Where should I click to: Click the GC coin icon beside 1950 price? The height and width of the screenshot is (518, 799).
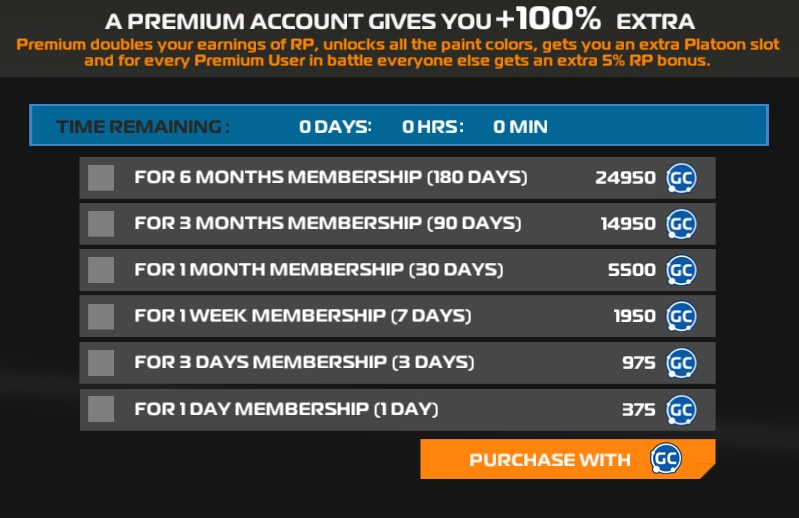coord(681,316)
